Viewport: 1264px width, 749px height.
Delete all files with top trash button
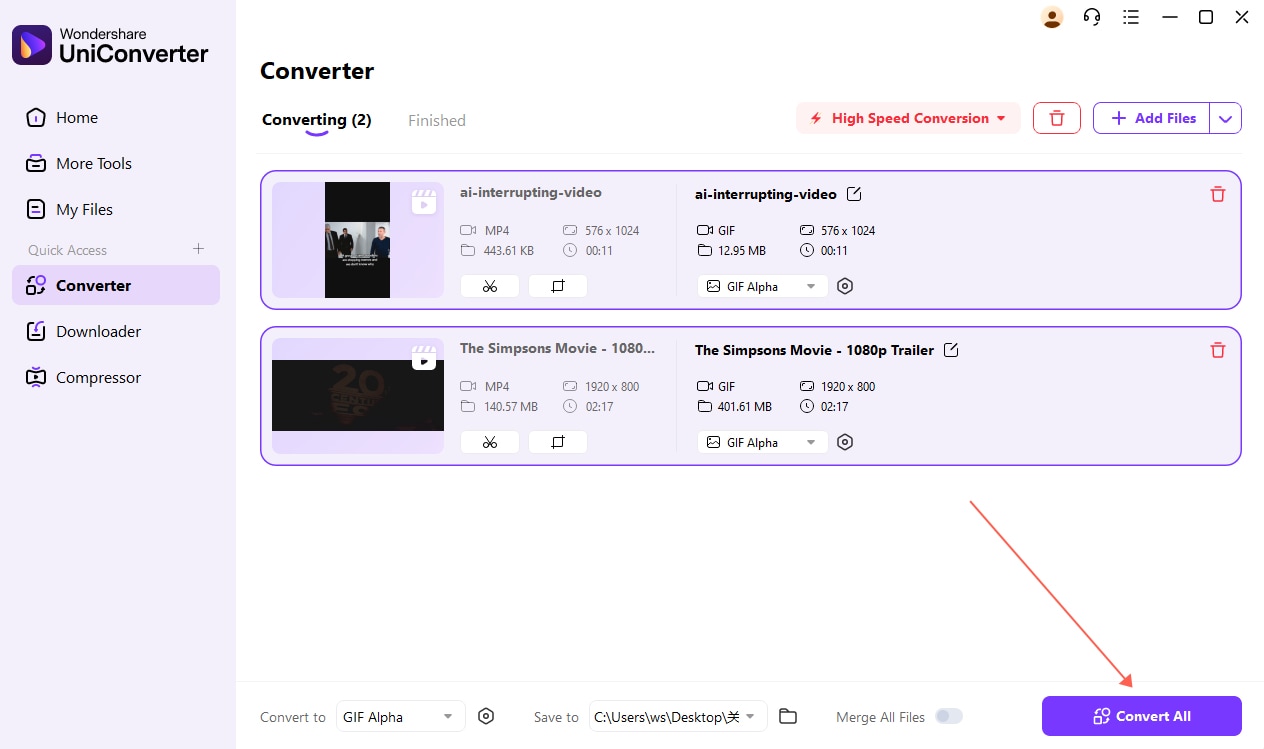point(1057,118)
